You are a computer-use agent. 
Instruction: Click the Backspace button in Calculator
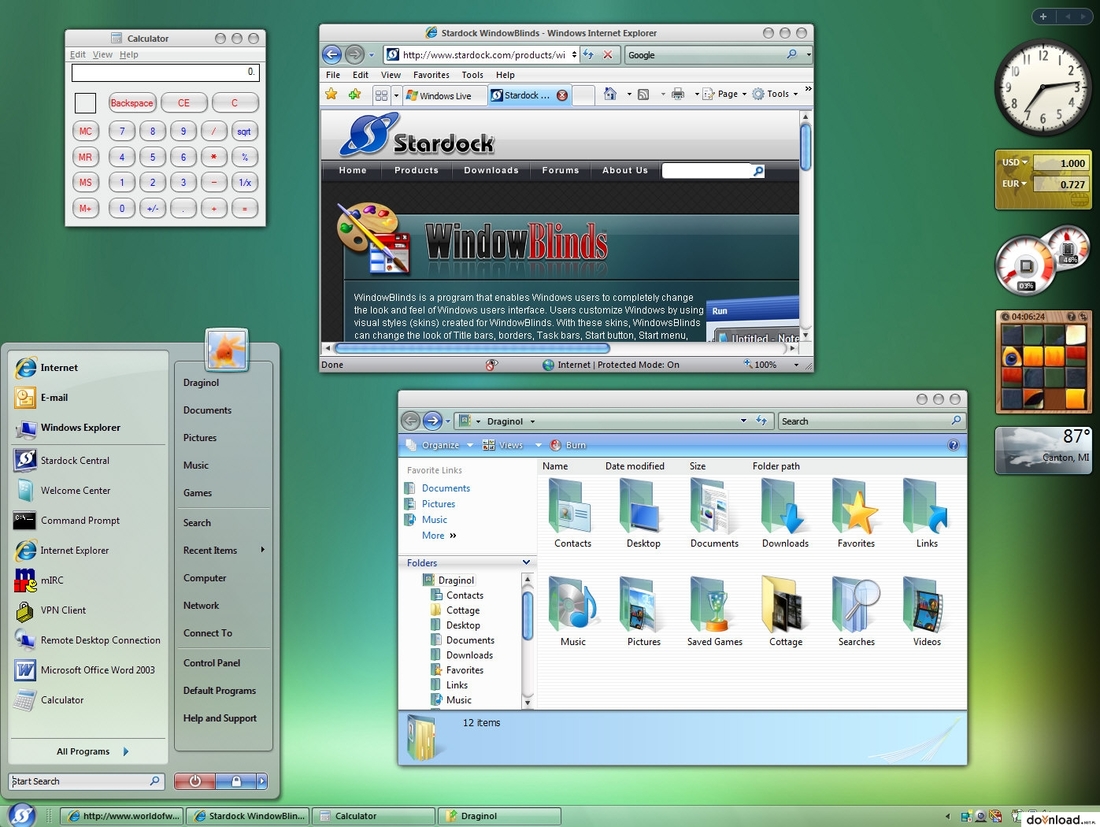click(131, 103)
